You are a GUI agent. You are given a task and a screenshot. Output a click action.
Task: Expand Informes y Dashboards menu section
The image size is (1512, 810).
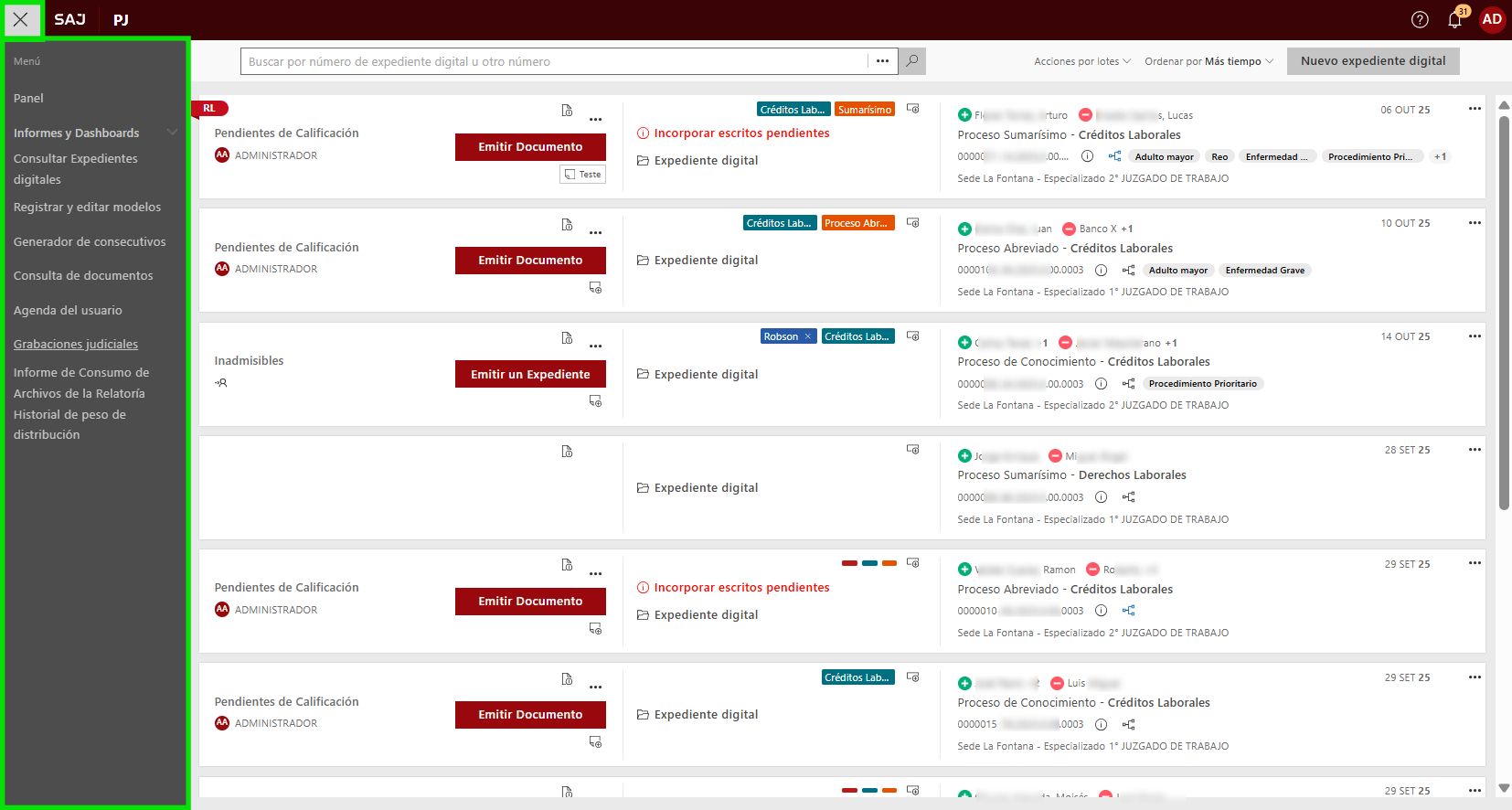point(172,133)
